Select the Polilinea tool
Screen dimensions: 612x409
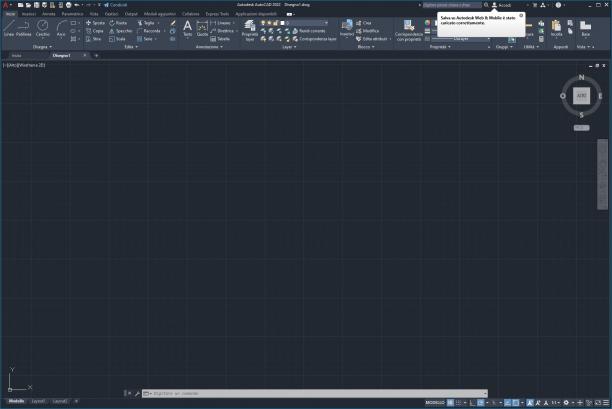tap(23, 28)
